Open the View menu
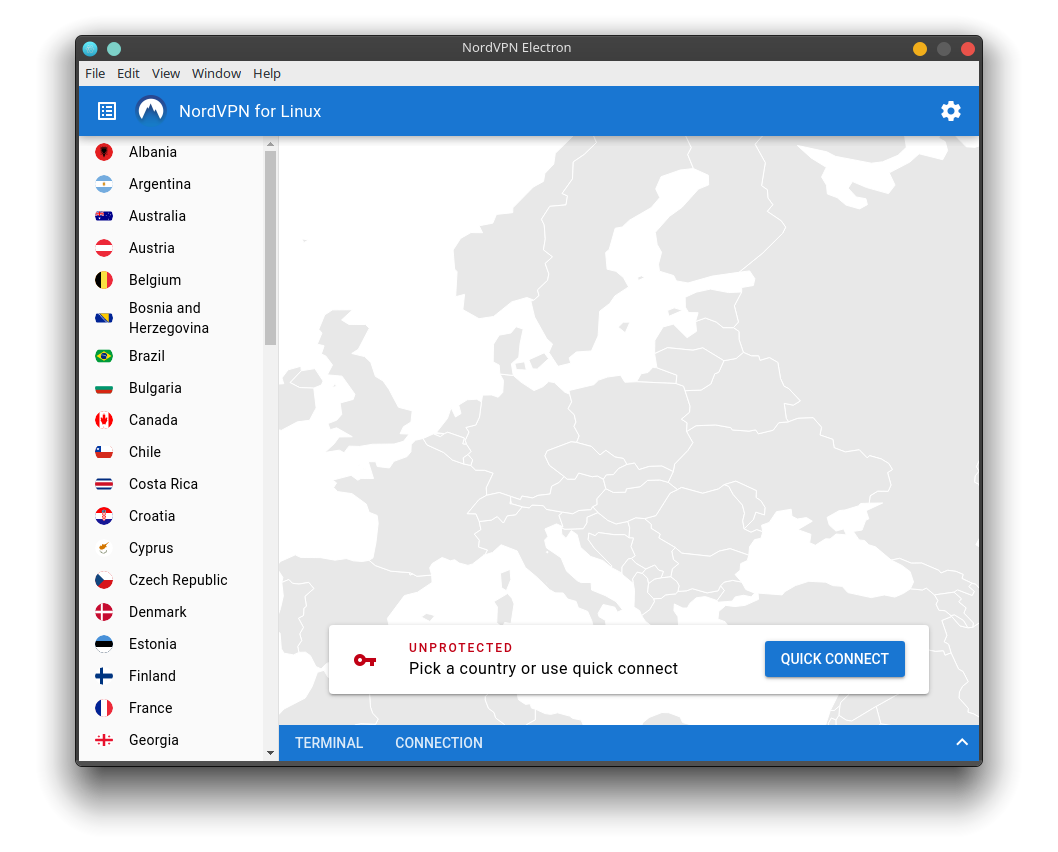The image size is (1058, 852). point(165,74)
